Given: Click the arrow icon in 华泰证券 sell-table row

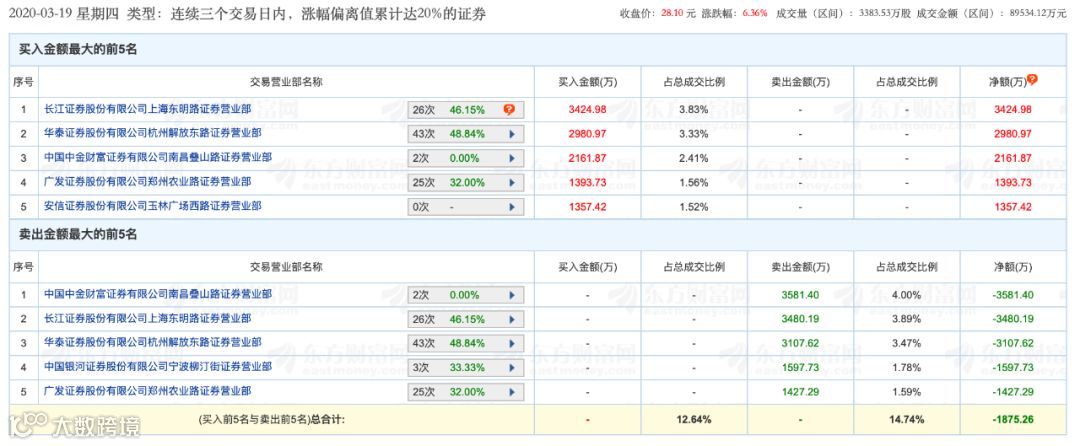Looking at the screenshot, I should pos(512,343).
